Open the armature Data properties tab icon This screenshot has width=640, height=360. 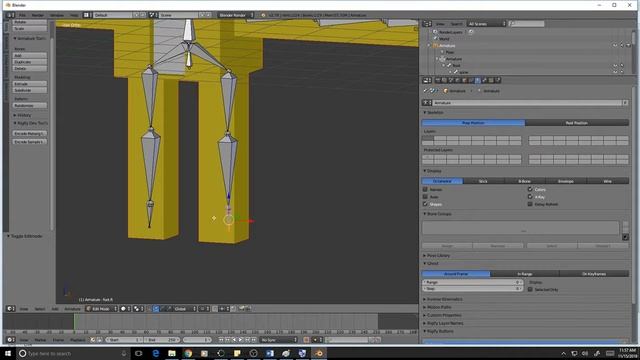coord(478,80)
